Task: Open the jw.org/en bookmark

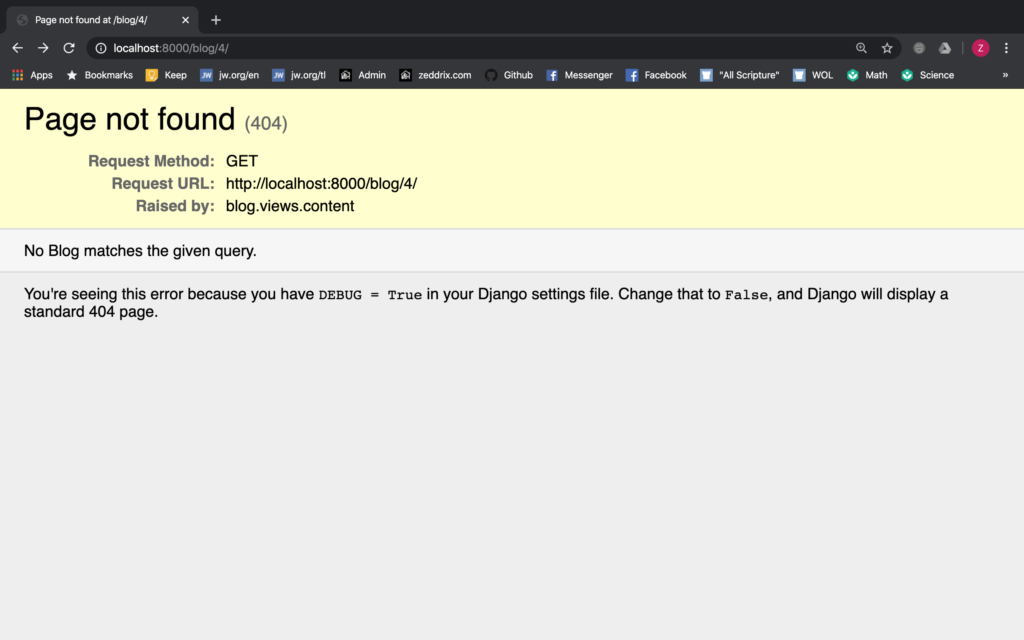Action: click(229, 75)
